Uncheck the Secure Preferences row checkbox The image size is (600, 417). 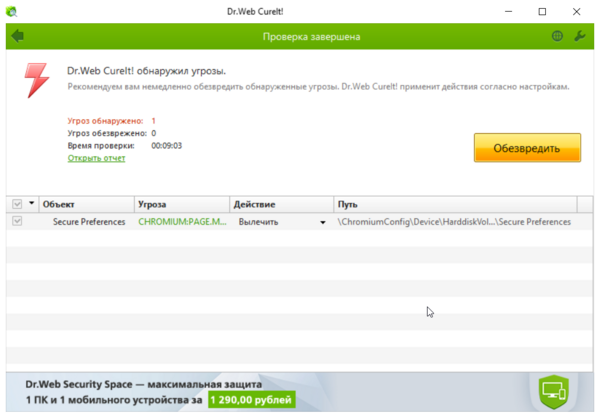click(x=17, y=221)
